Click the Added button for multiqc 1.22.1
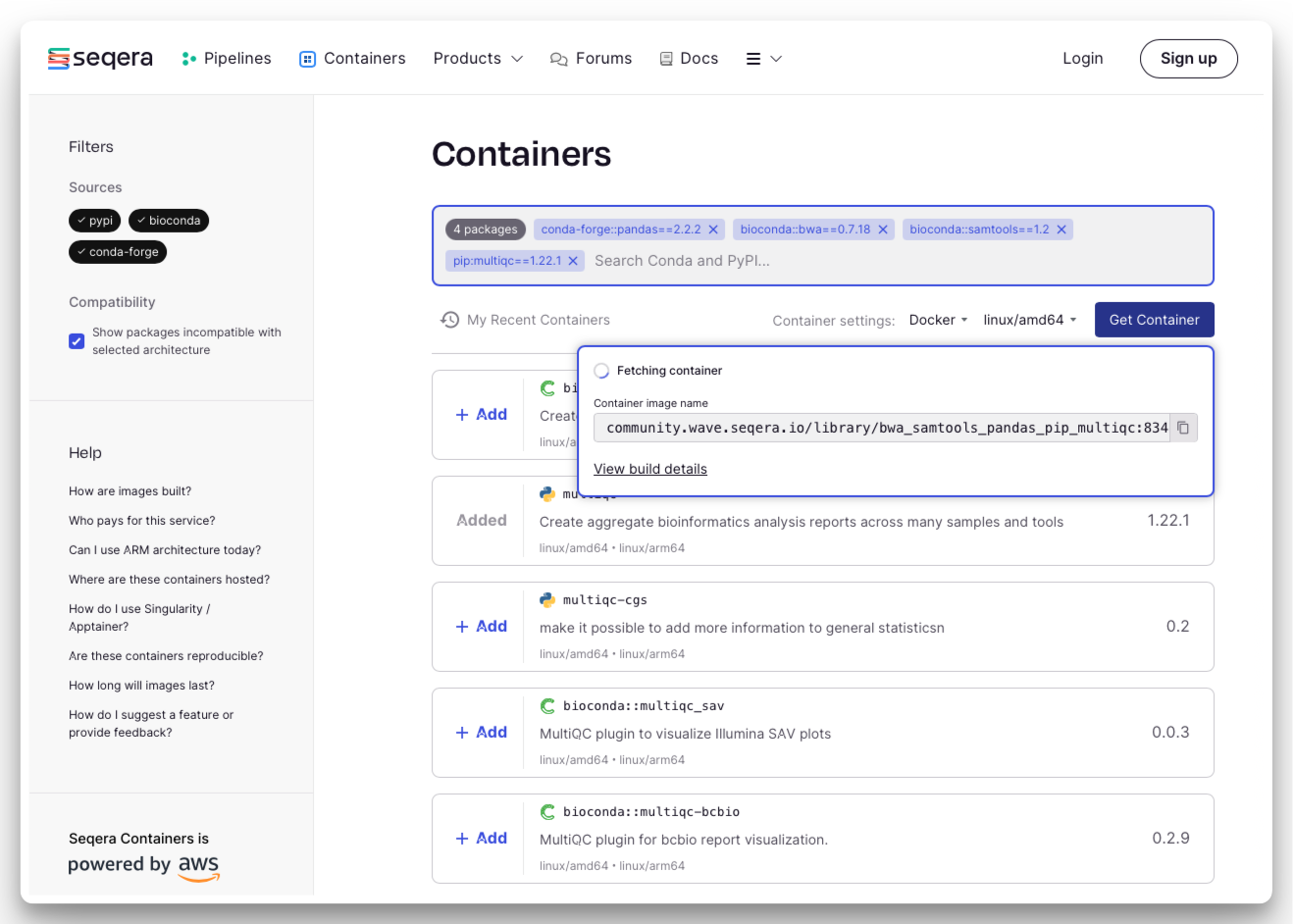This screenshot has width=1293, height=924. coord(482,521)
